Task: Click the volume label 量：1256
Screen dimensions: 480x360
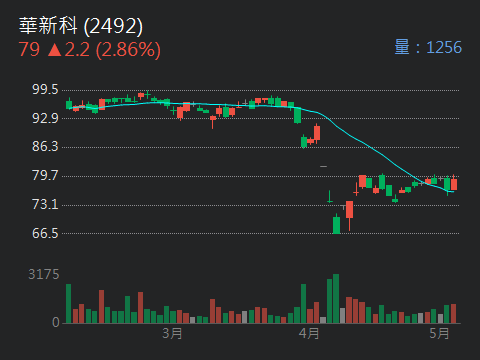Action: (428, 47)
